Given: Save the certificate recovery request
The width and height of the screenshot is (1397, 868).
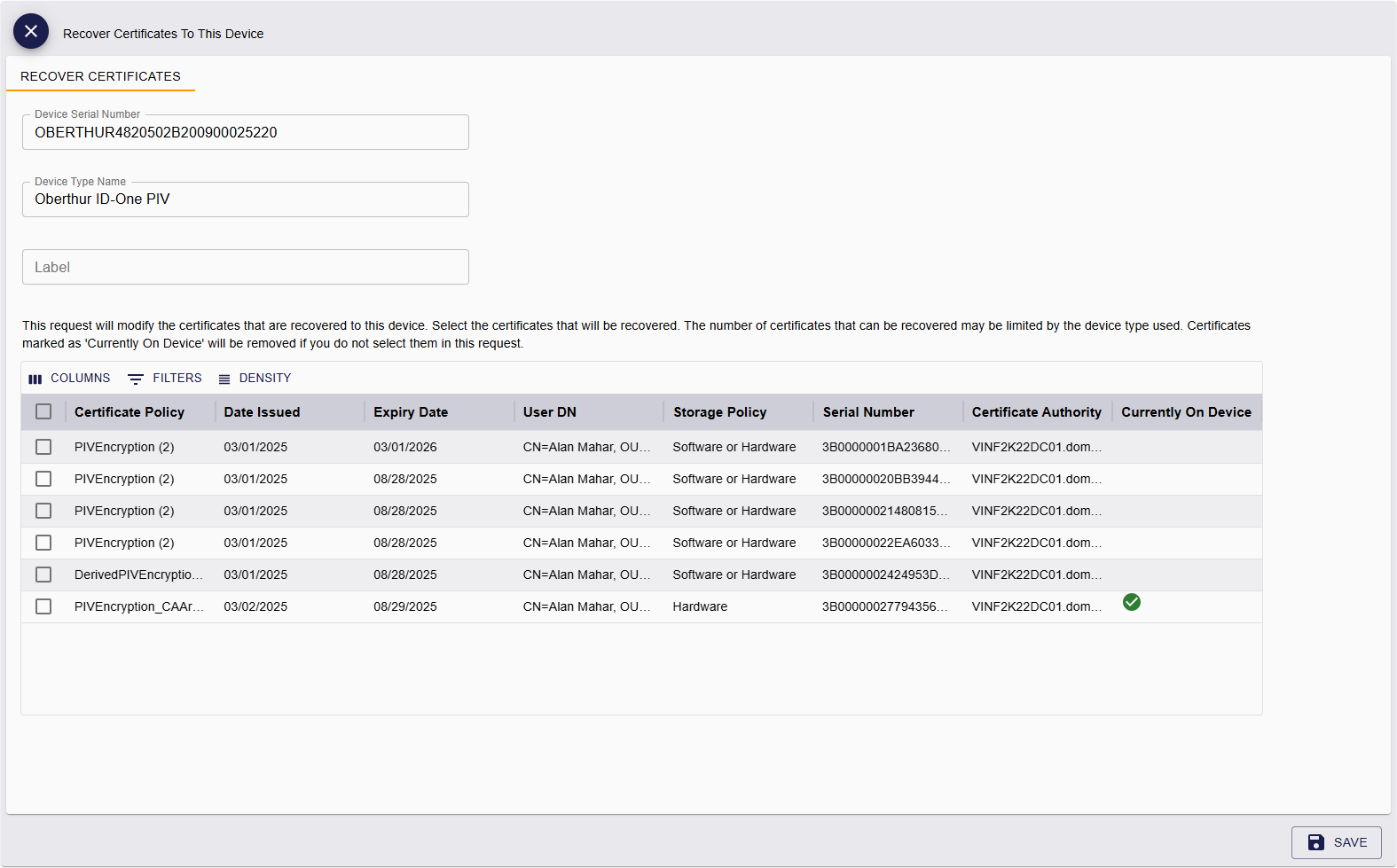Looking at the screenshot, I should (x=1337, y=842).
